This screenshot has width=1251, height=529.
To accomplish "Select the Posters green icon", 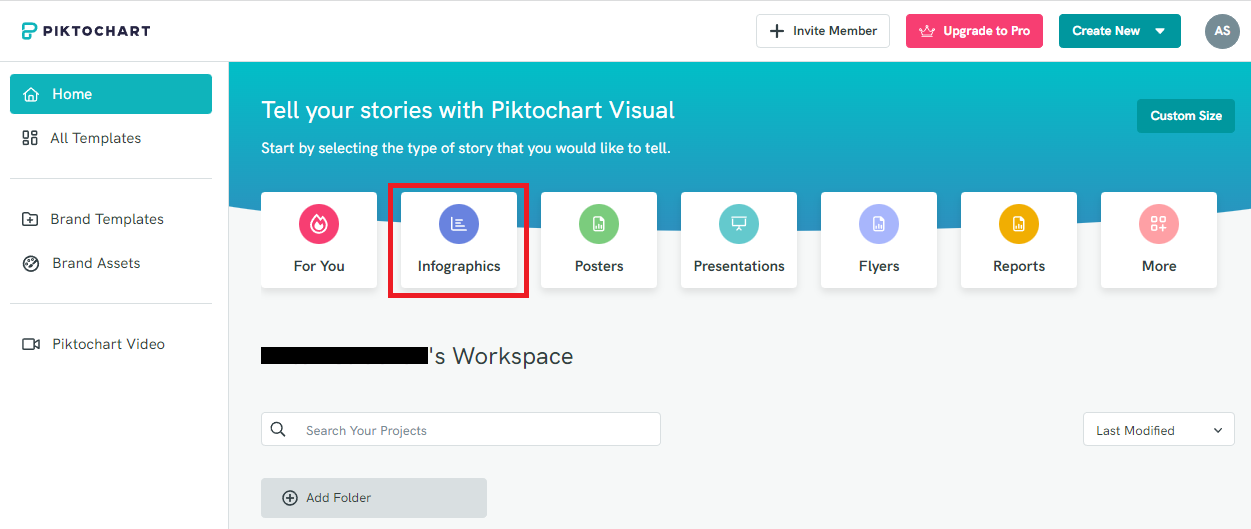I will 599,224.
